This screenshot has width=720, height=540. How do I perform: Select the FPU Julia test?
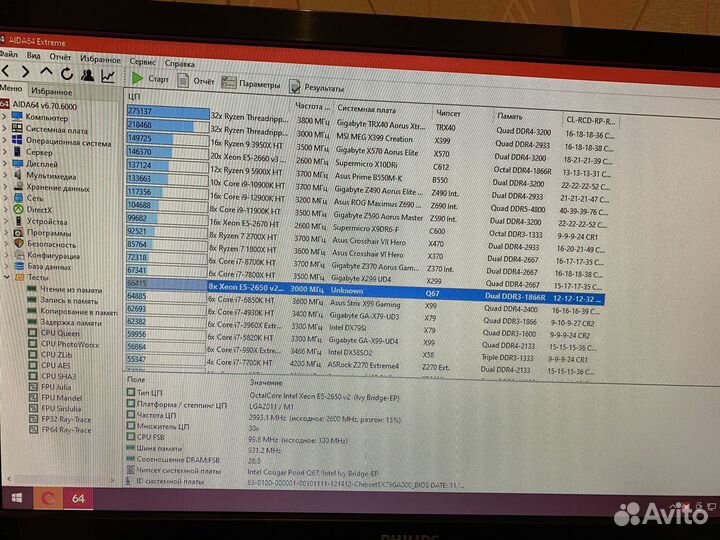pos(56,387)
